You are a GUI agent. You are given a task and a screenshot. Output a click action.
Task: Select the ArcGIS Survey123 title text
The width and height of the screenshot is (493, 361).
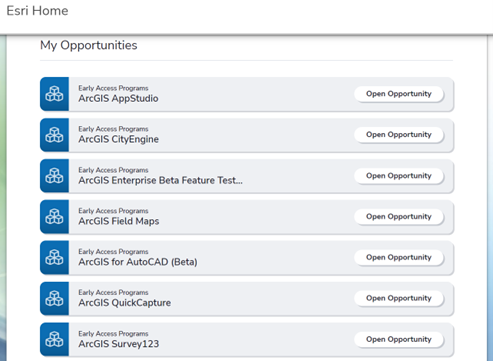pyautogui.click(x=119, y=344)
